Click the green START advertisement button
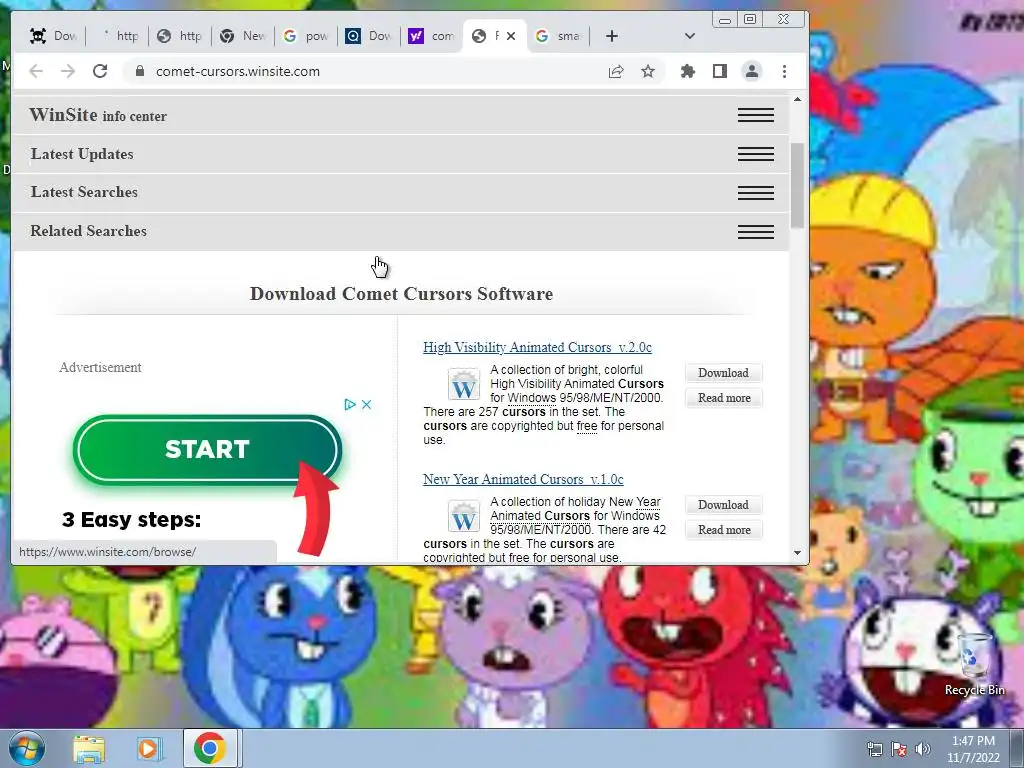The image size is (1024, 768). click(x=208, y=449)
